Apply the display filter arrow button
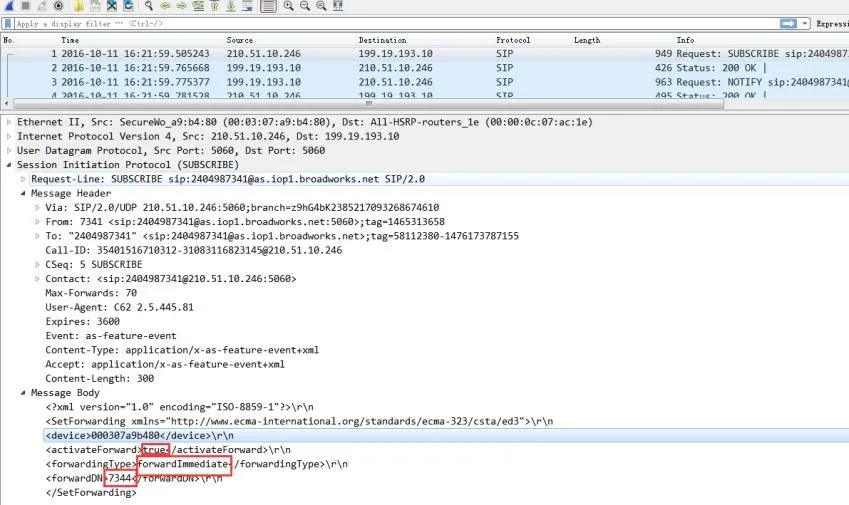The height and width of the screenshot is (505, 849). pos(788,23)
